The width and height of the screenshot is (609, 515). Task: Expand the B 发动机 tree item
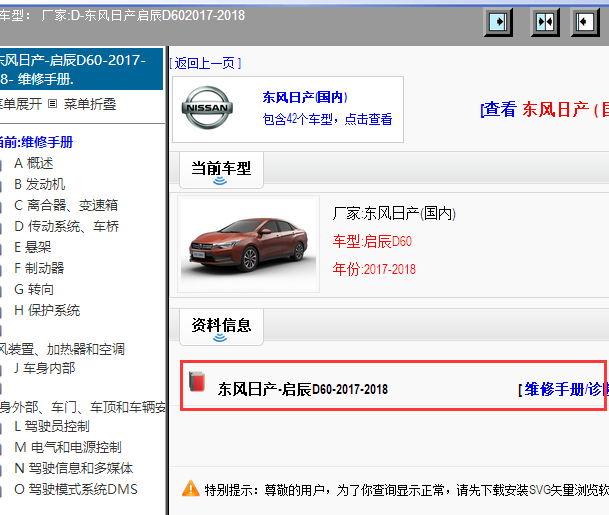(x=39, y=184)
